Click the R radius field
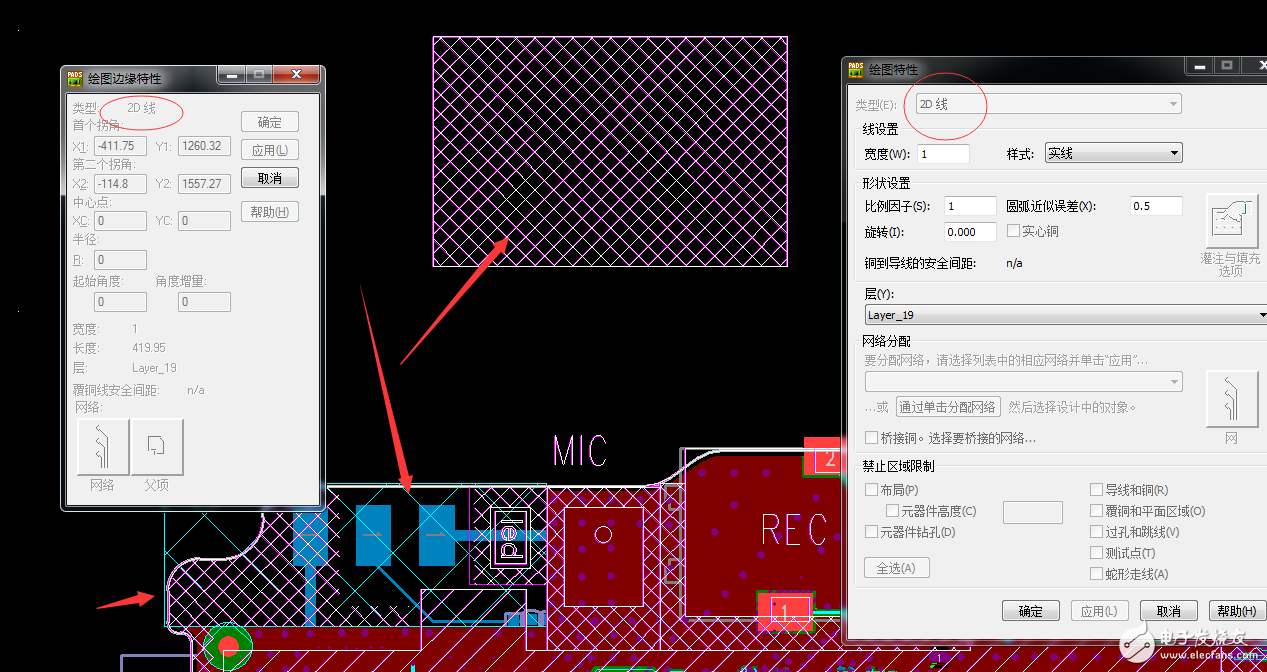The width and height of the screenshot is (1267, 672). click(120, 260)
